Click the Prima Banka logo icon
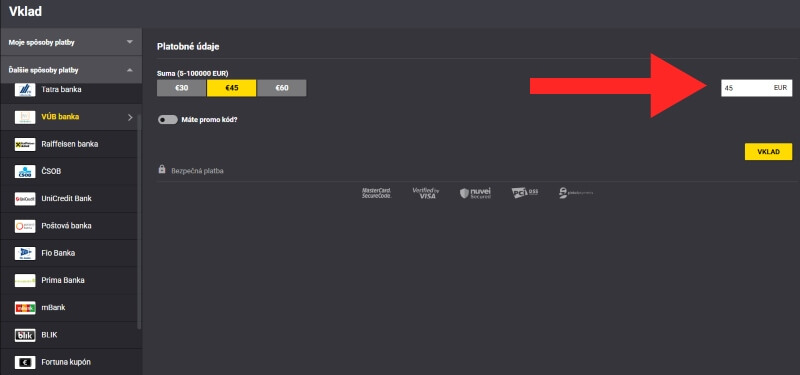 tap(25, 281)
